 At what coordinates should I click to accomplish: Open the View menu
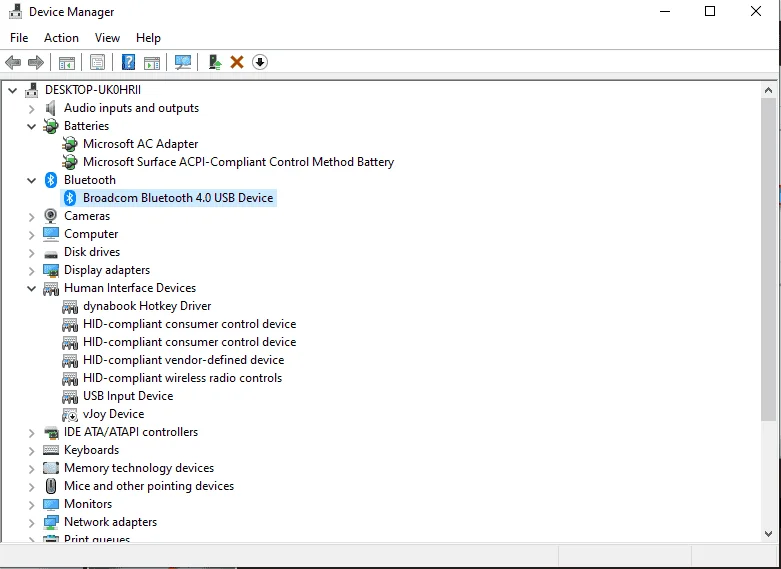click(107, 38)
